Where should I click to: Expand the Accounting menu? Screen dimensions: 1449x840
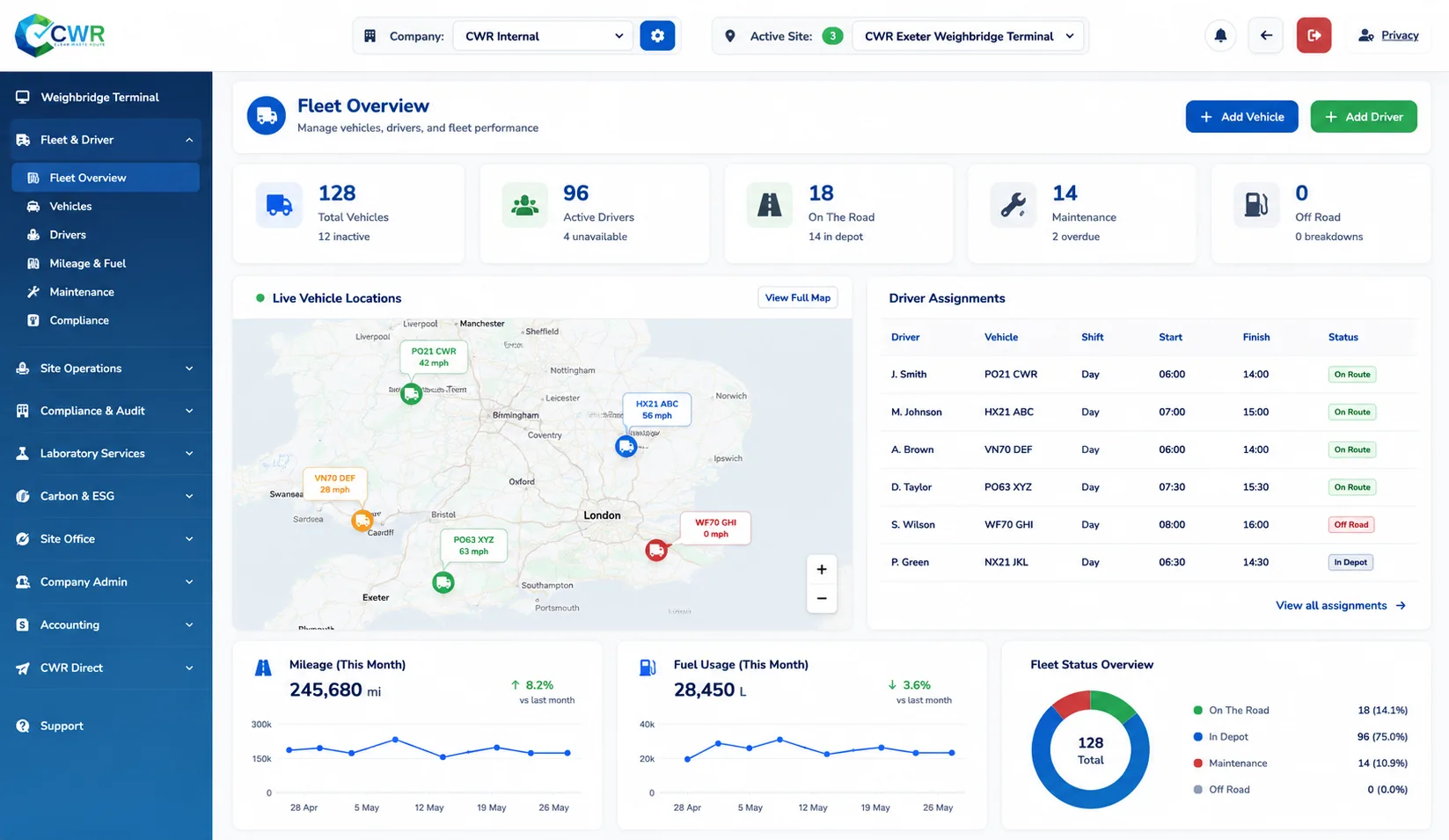106,625
